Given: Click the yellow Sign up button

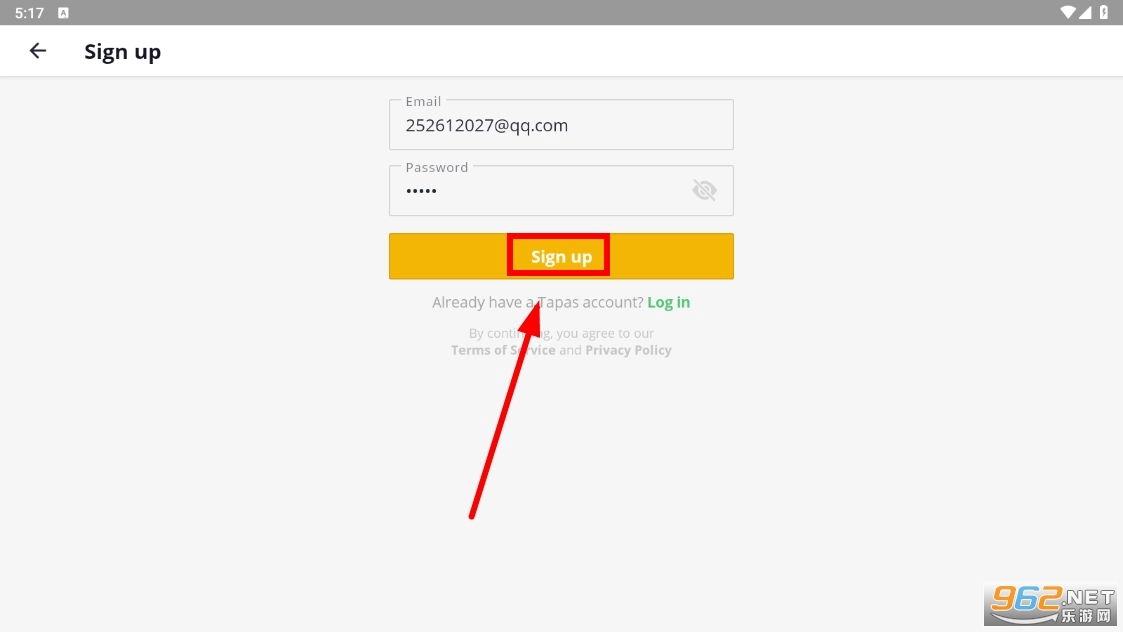Looking at the screenshot, I should pos(561,256).
